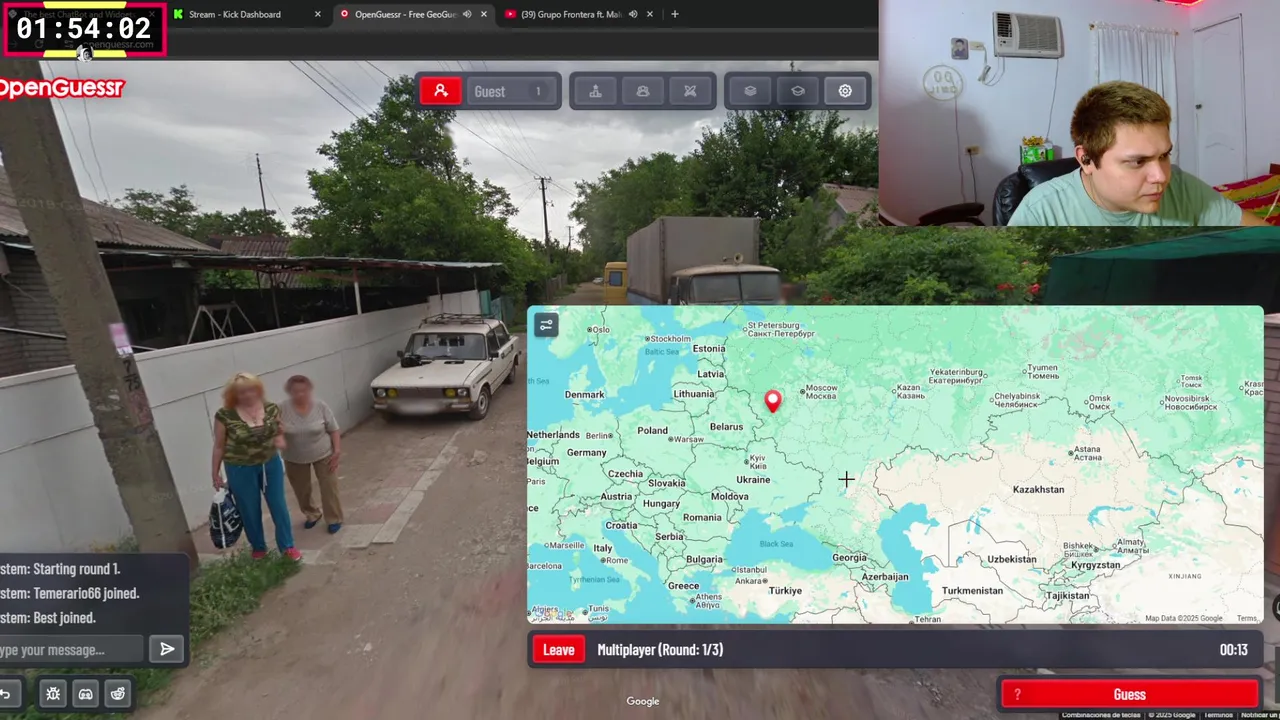This screenshot has height=720, width=1280.
Task: Click the question mark on Guess button
Action: [1017, 694]
